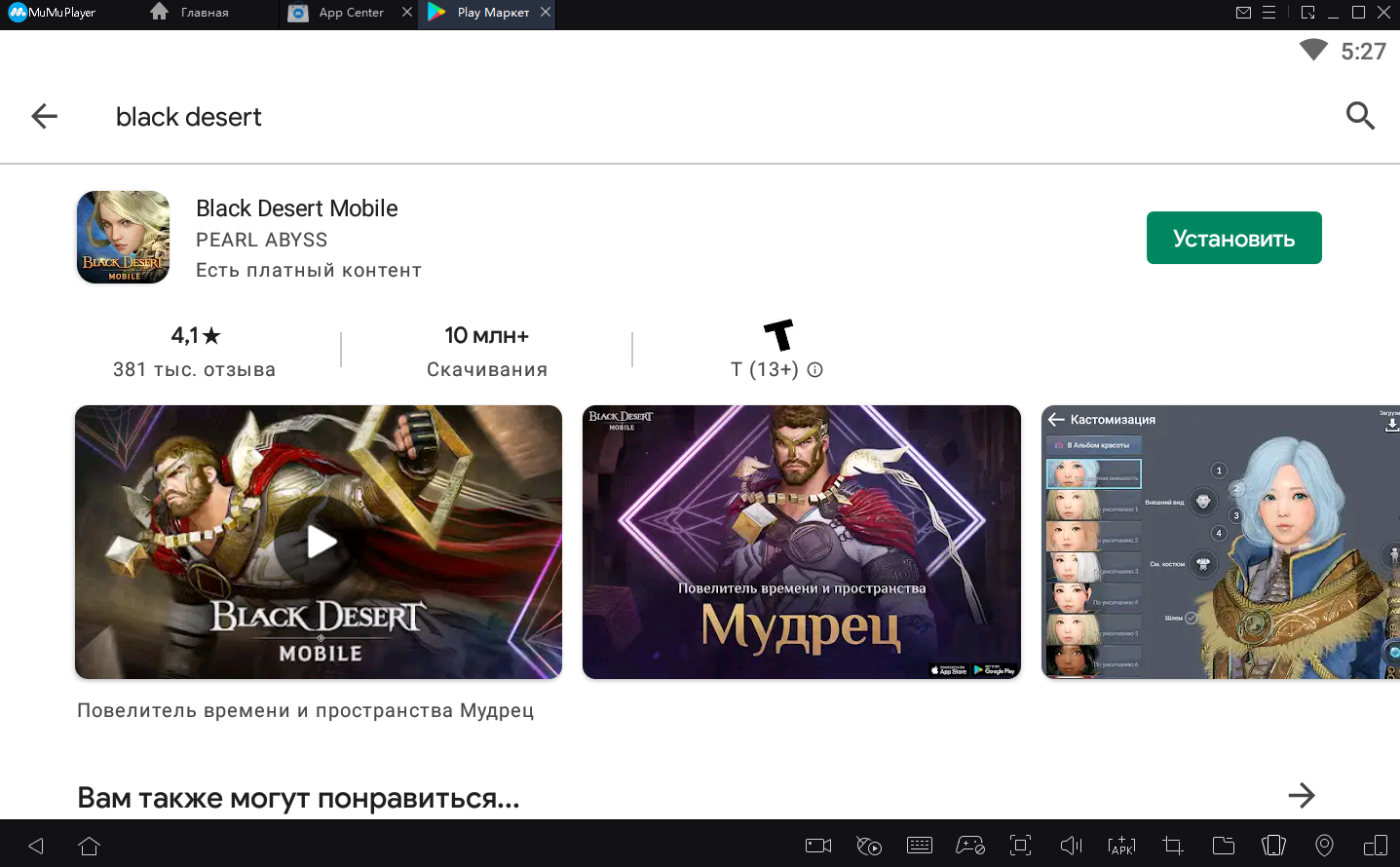Viewport: 1400px width, 867px height.
Task: Click the search magnifier icon
Action: 1360,116
